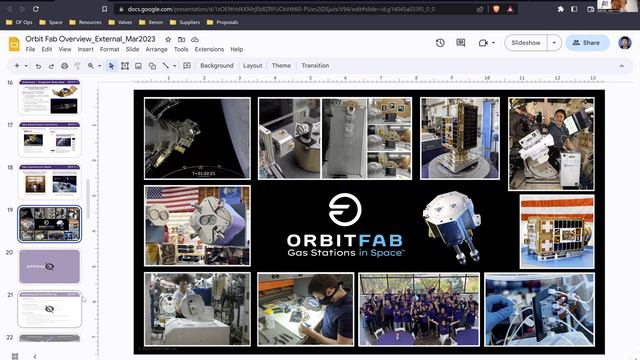
Task: Collapse the menus with the chevron
Action: [622, 66]
